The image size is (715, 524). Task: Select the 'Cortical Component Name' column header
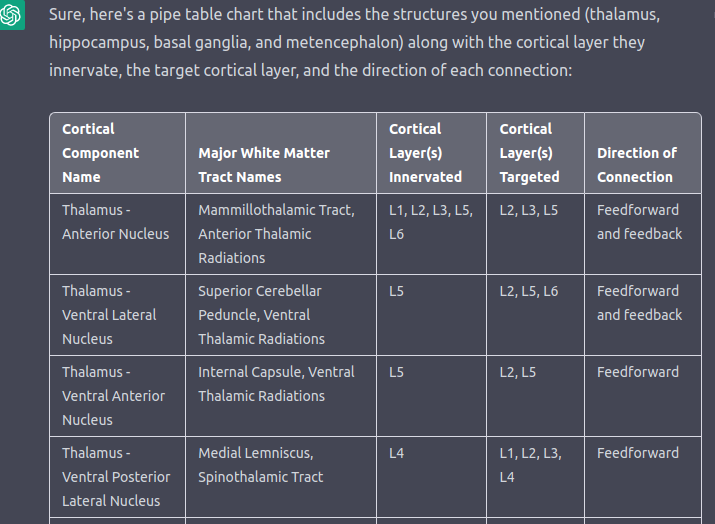tap(118, 153)
